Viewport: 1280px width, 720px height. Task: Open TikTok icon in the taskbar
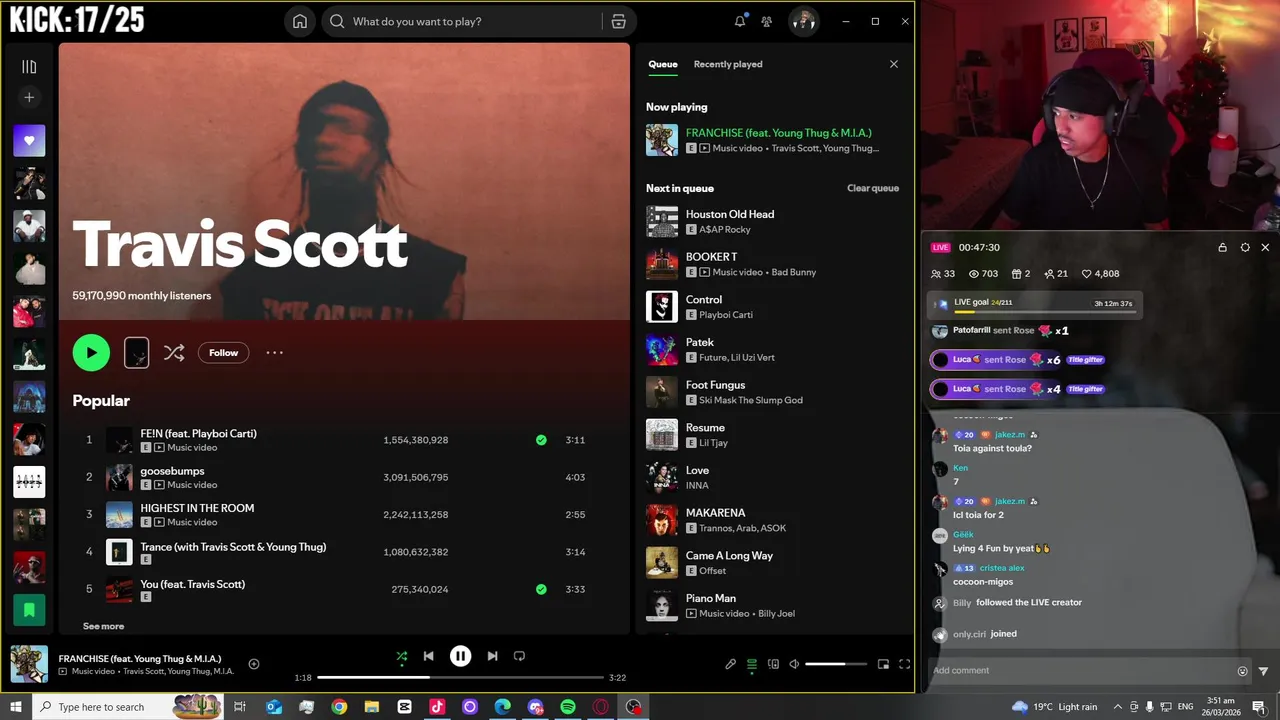coord(437,707)
